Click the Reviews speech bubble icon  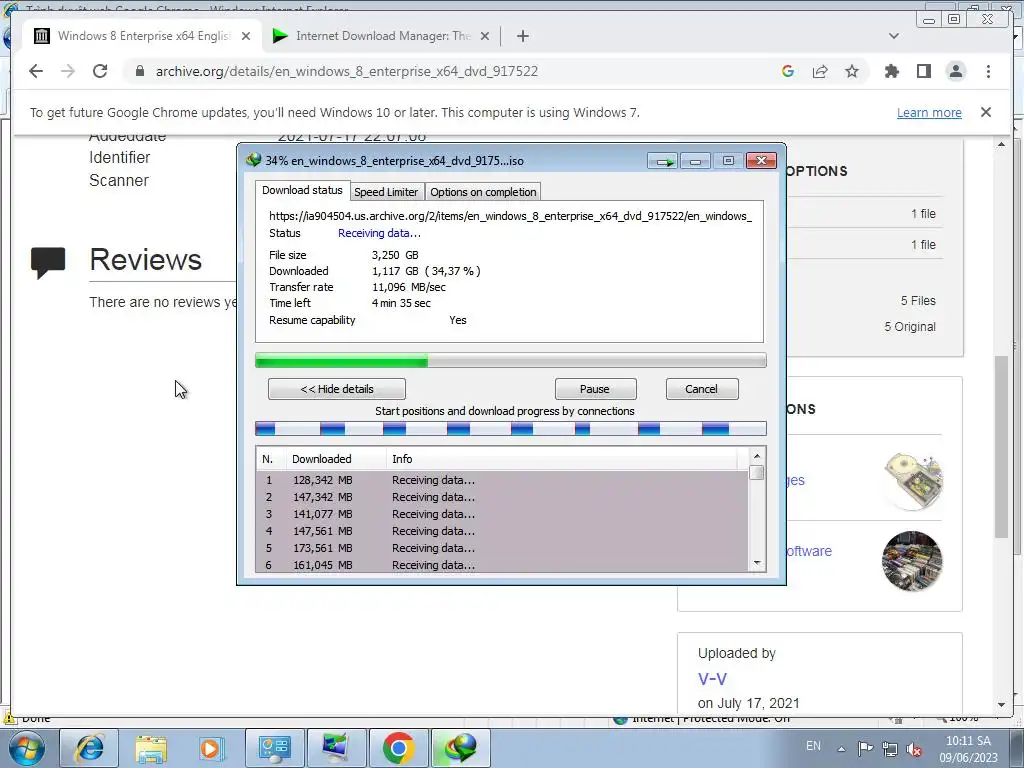tap(48, 263)
